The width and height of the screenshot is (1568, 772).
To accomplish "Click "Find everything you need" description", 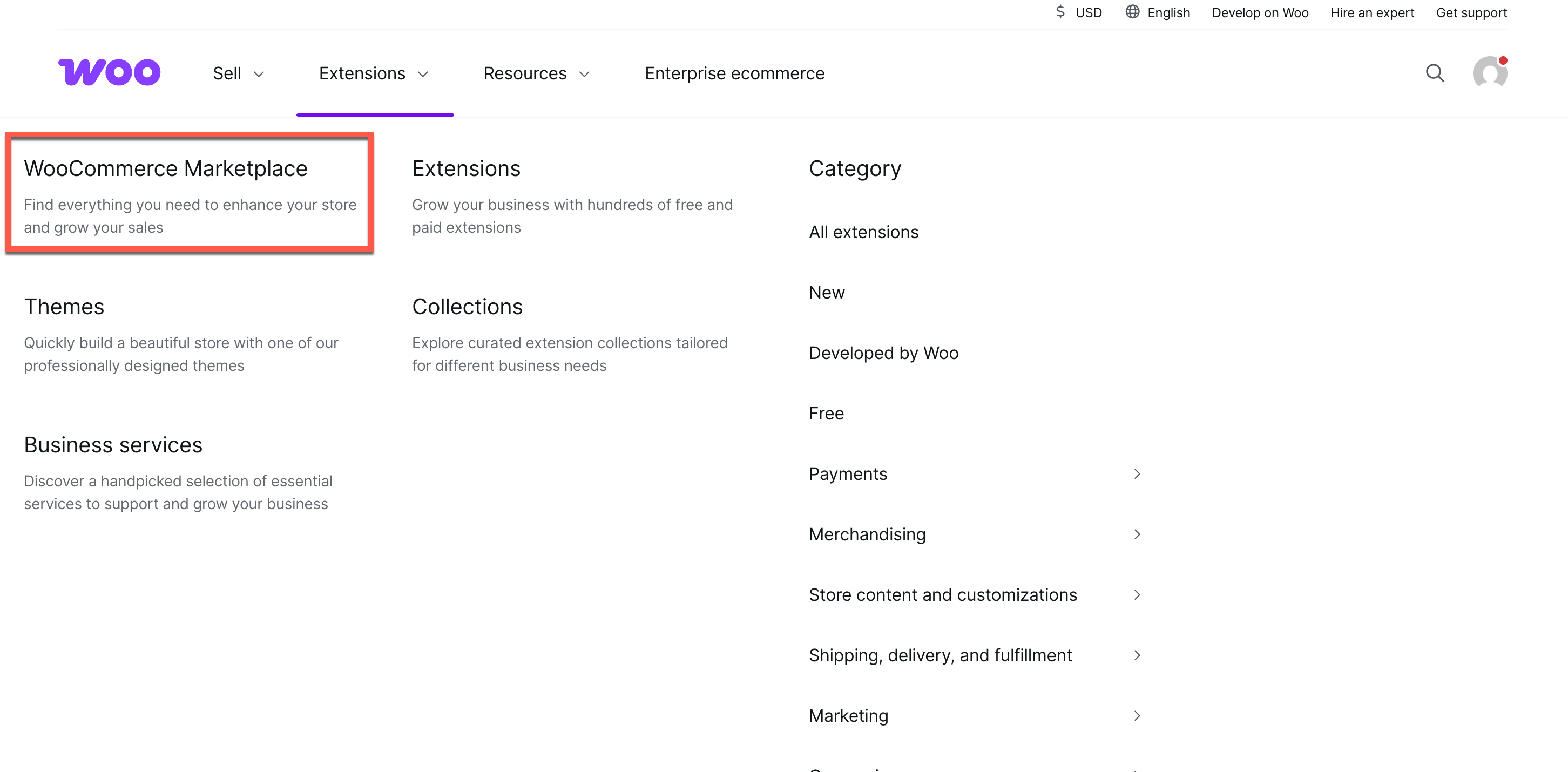I will (190, 216).
